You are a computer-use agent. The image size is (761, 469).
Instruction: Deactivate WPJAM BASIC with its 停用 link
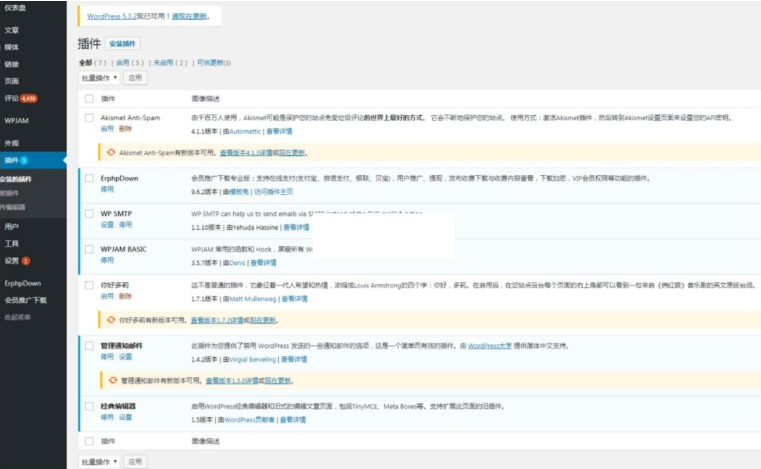[107, 260]
